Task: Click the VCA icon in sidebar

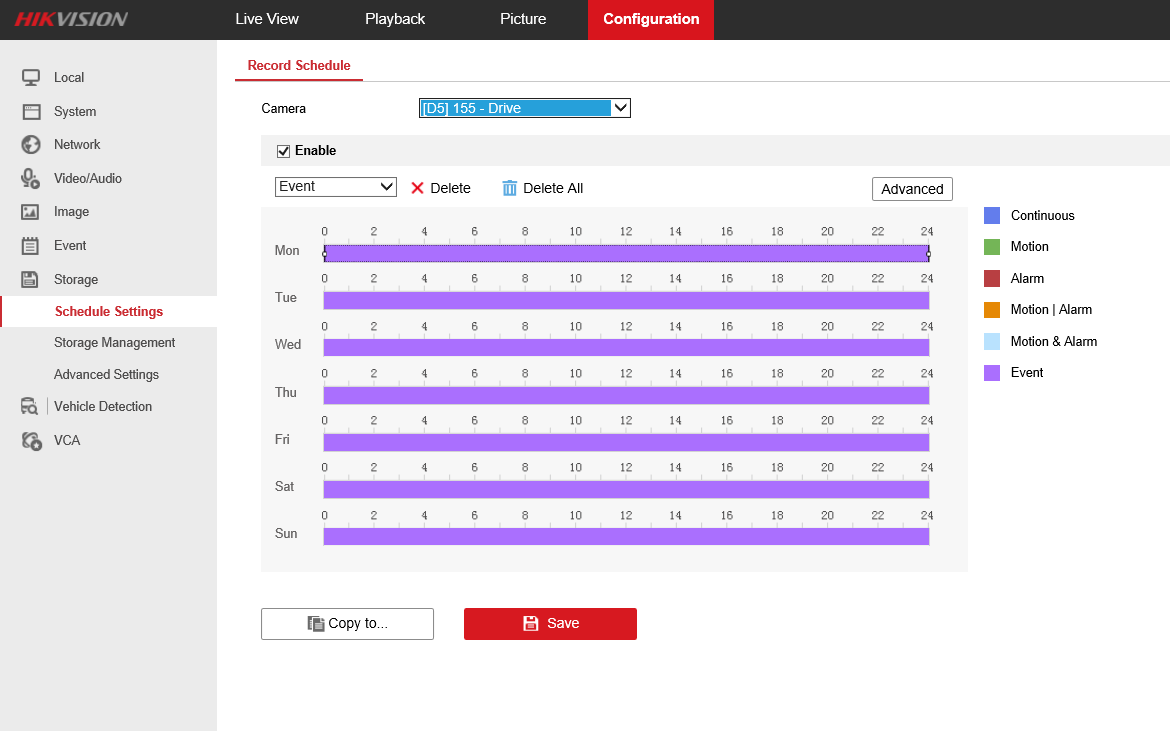Action: [31, 440]
